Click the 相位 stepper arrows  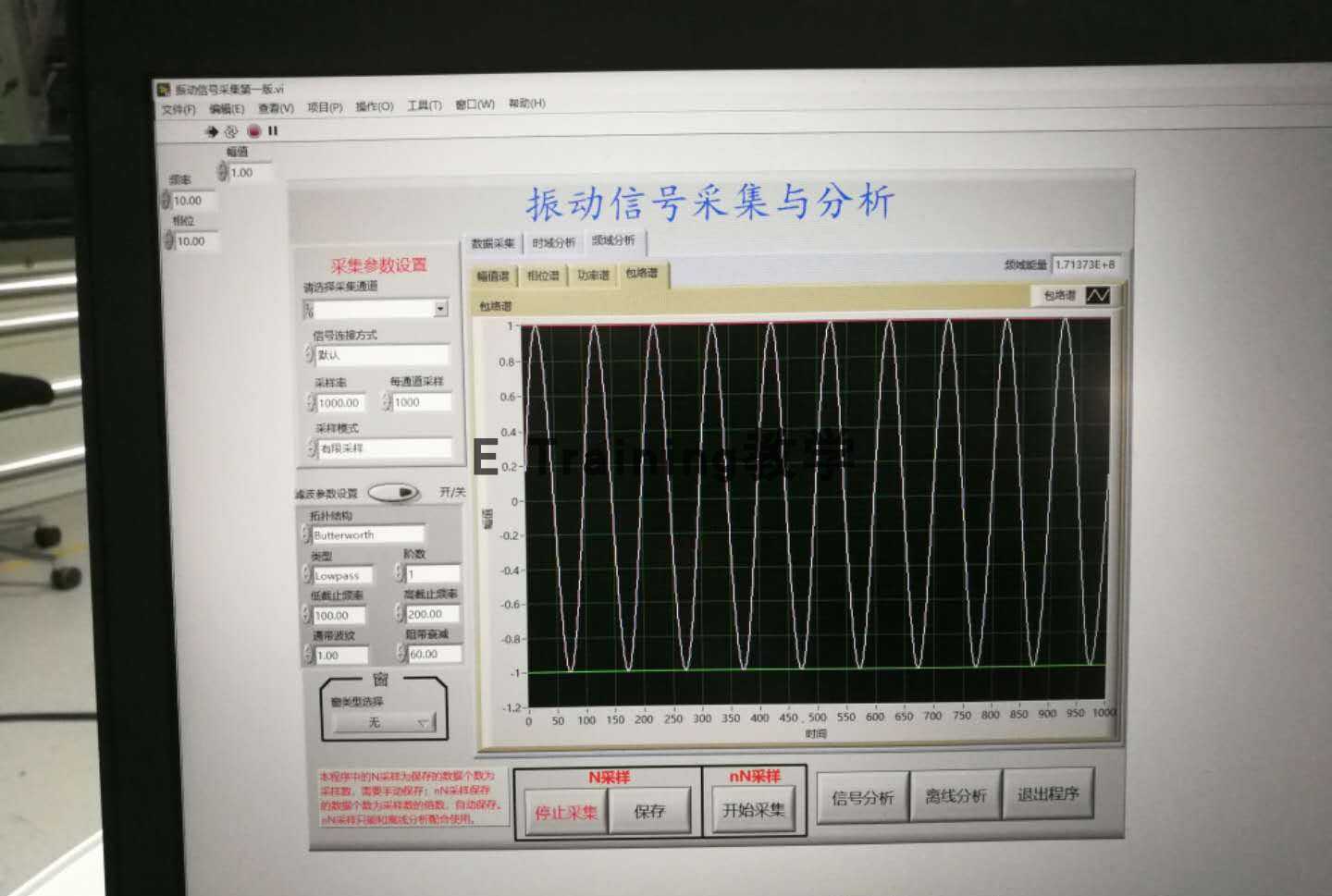[169, 240]
